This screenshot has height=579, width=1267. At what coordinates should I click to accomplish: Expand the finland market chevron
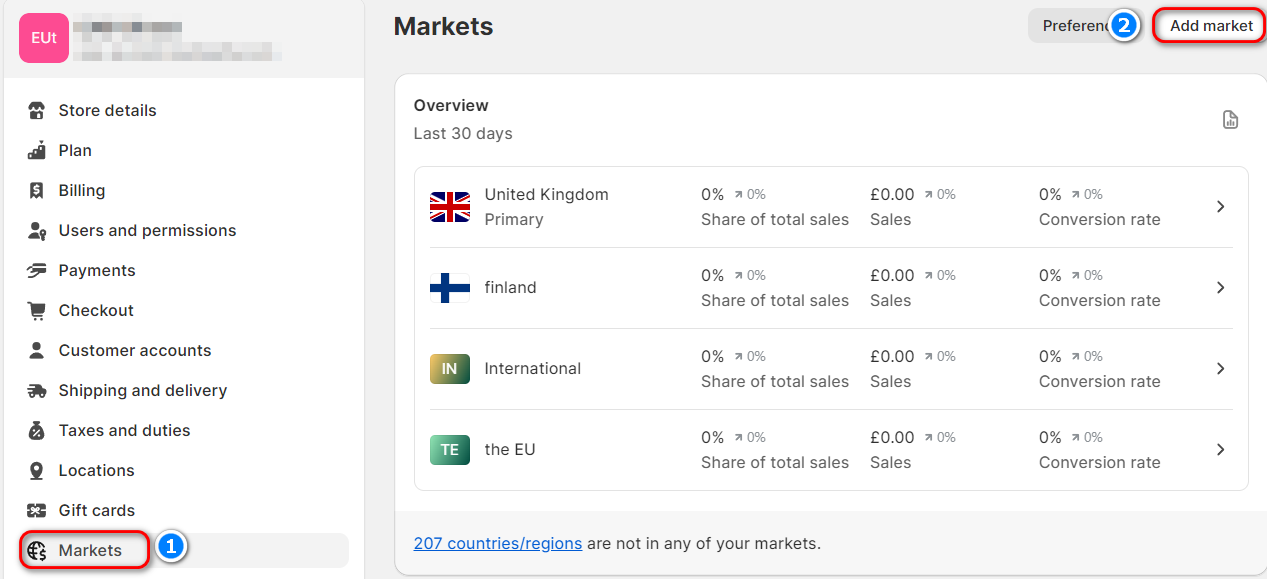tap(1220, 287)
